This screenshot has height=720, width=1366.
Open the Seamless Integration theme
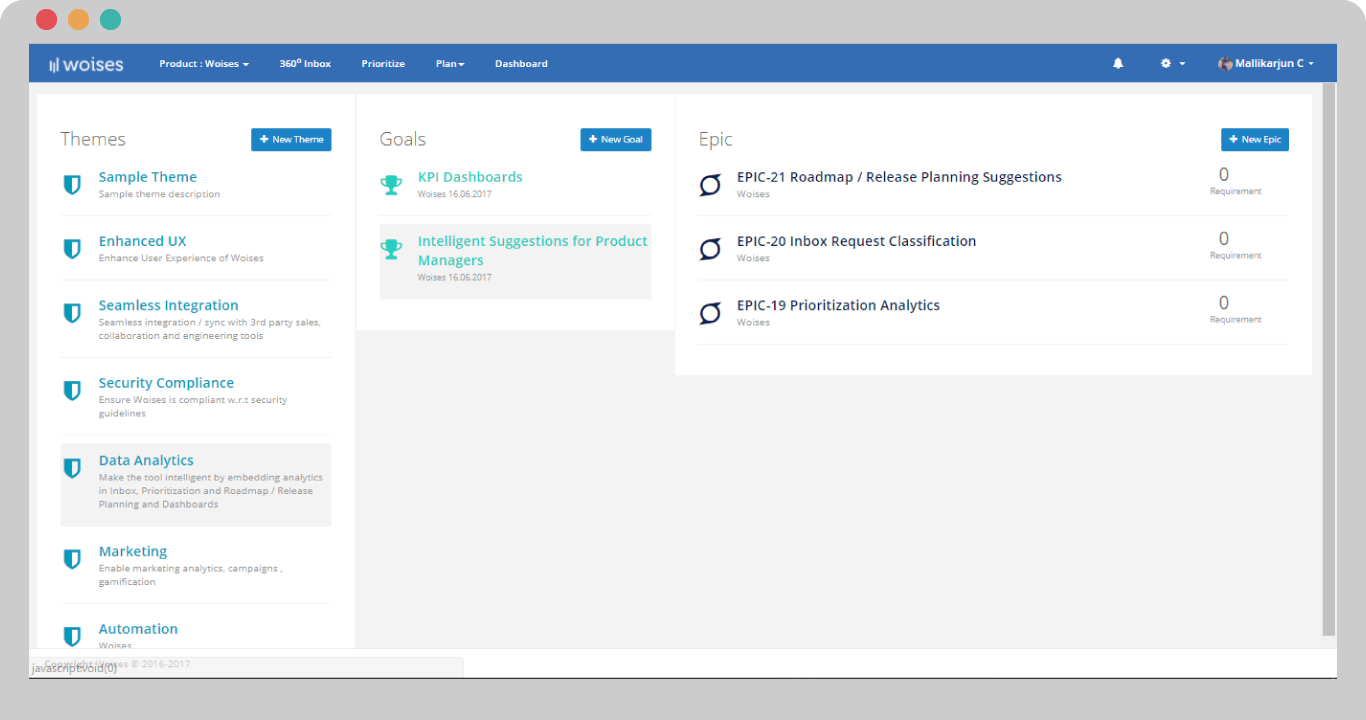click(169, 305)
